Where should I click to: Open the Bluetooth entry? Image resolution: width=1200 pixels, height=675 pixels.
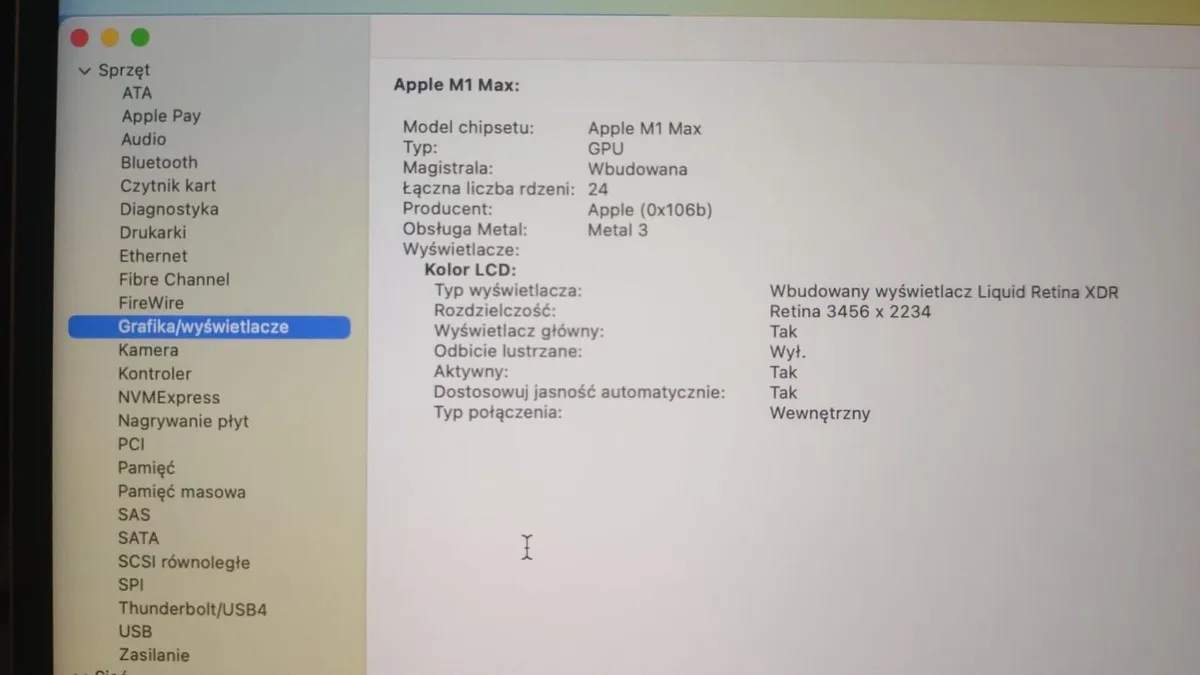[159, 163]
